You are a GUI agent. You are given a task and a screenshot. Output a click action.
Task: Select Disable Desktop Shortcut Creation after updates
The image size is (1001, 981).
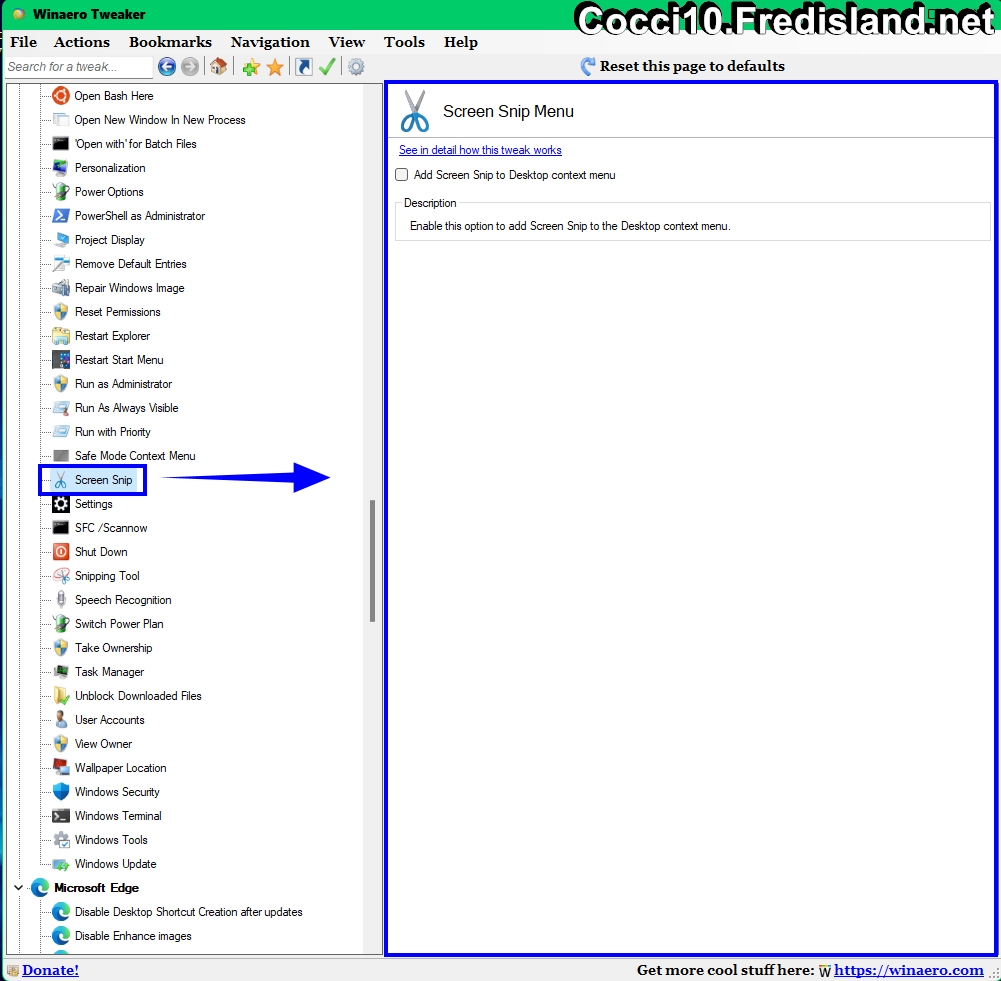click(x=189, y=912)
